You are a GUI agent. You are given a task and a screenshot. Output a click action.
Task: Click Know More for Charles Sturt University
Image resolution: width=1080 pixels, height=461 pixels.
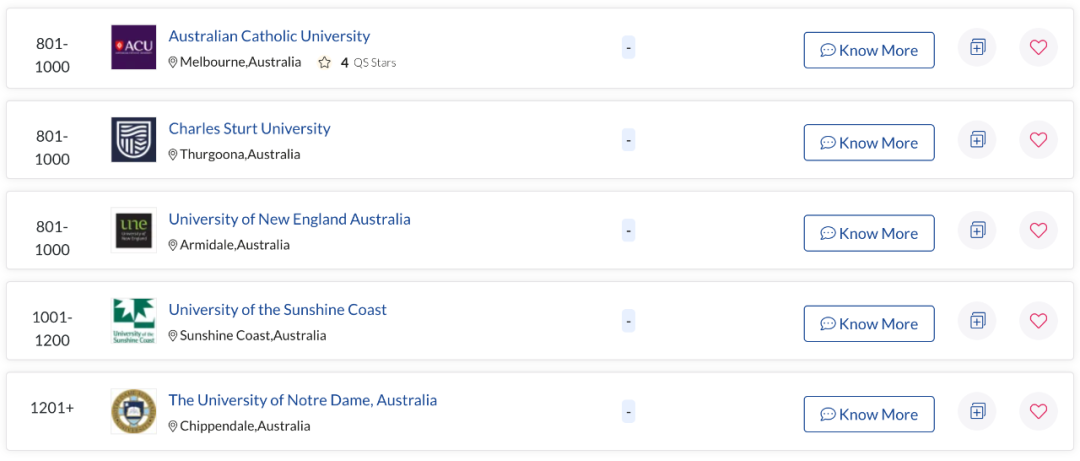[x=869, y=143]
